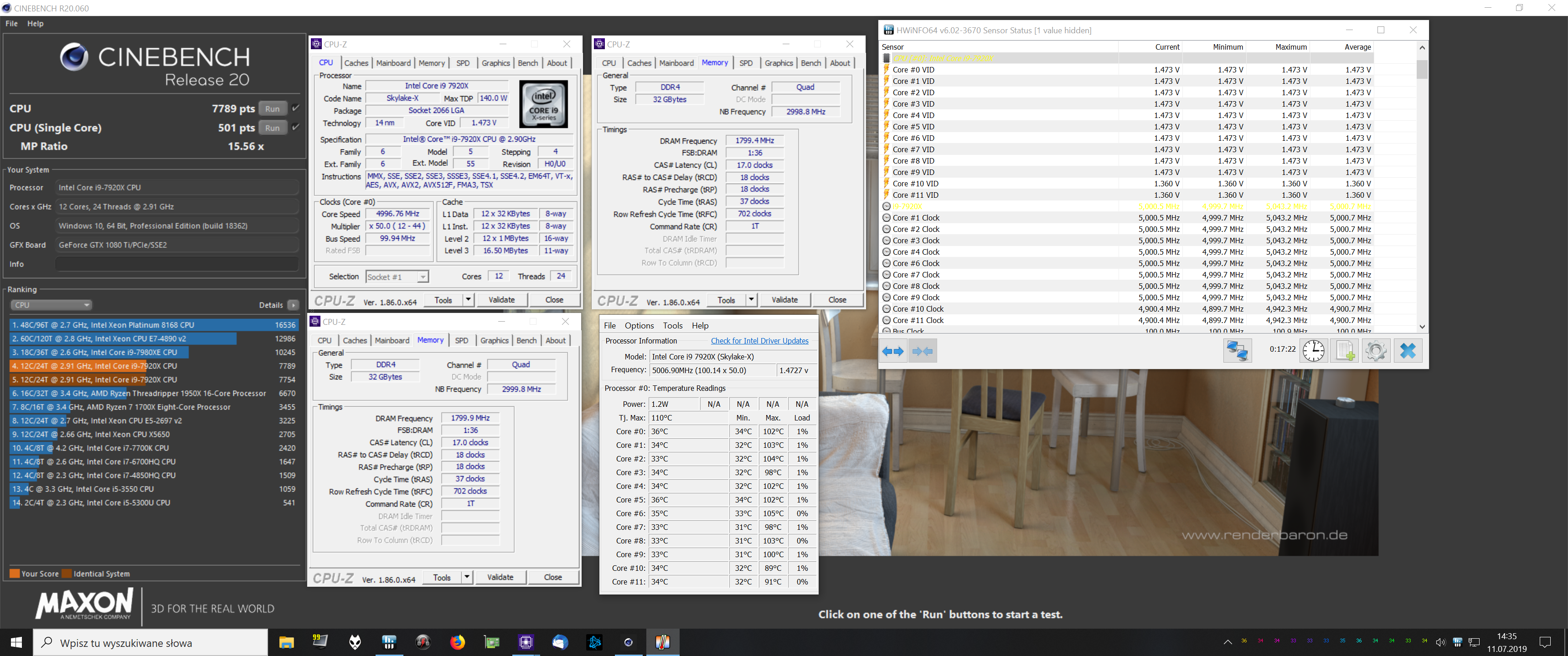This screenshot has height=656, width=1568.
Task: Open Core Temp thermometer taskbar icon
Action: (x=662, y=642)
